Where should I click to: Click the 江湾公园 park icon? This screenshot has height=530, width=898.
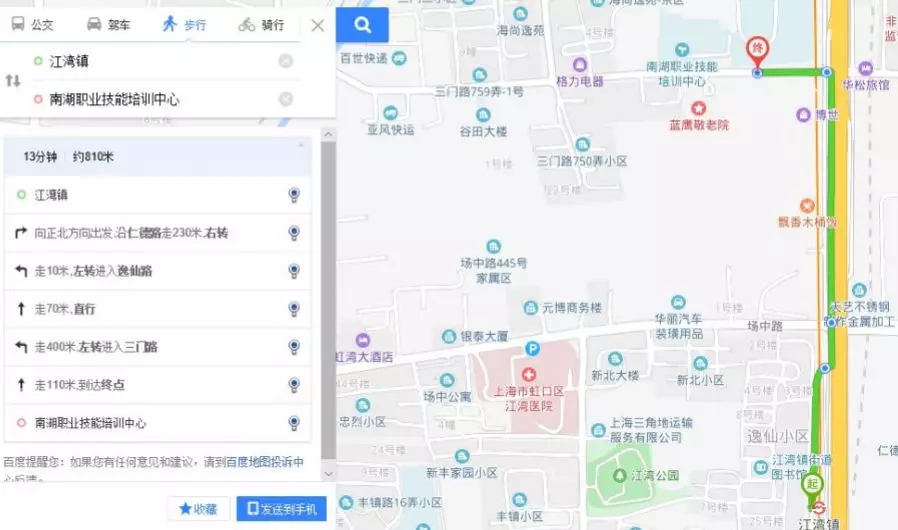click(619, 476)
